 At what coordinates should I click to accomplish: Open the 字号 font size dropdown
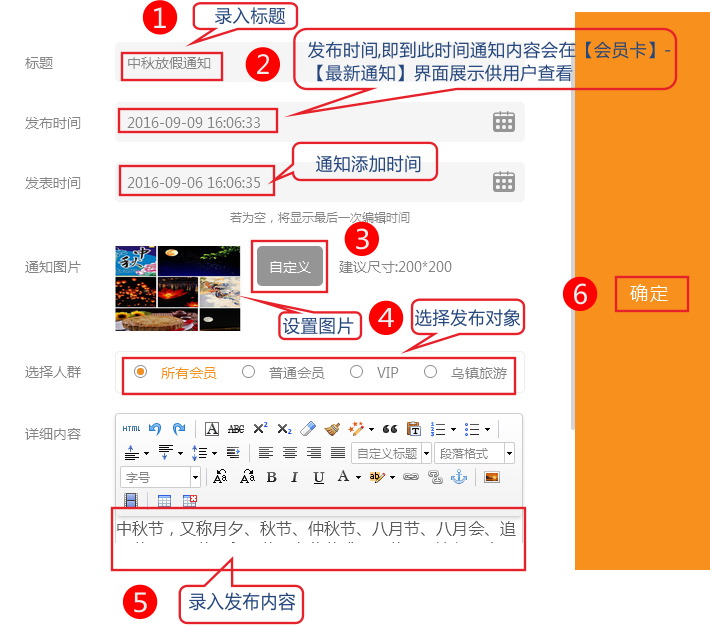tap(195, 478)
